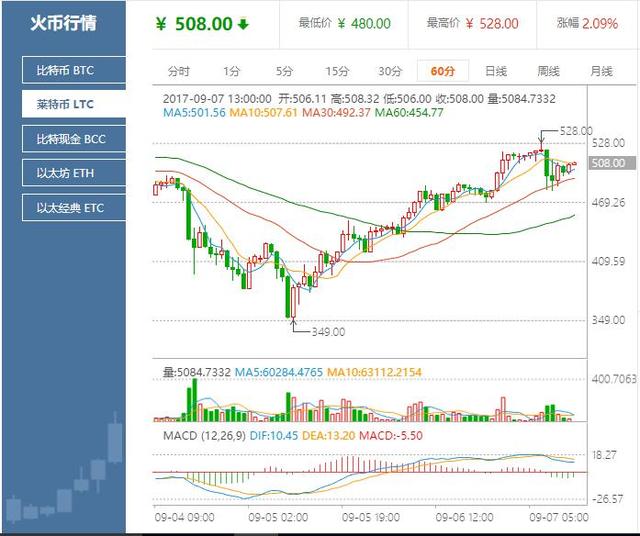The image size is (640, 536).
Task: Select the 60分 interval tab
Action: pos(443,71)
